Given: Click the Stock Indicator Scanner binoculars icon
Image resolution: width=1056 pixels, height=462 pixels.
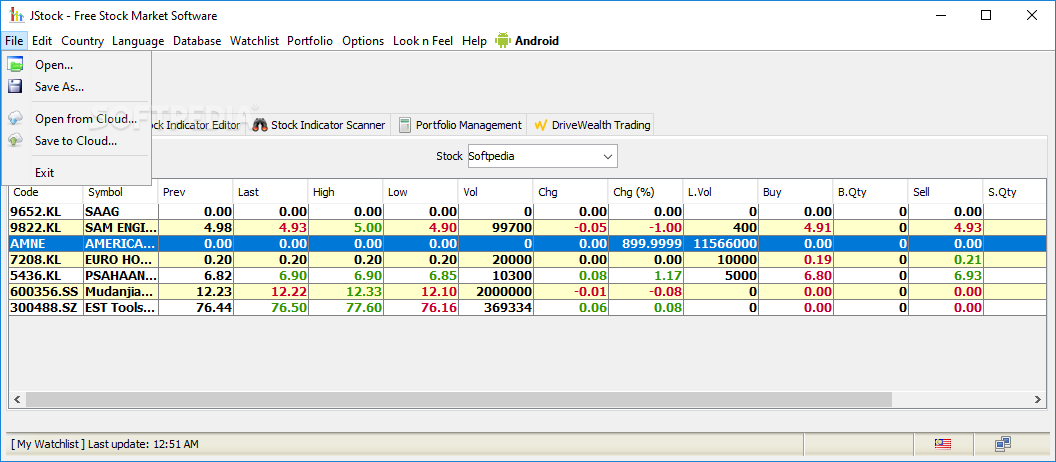Looking at the screenshot, I should pos(260,125).
